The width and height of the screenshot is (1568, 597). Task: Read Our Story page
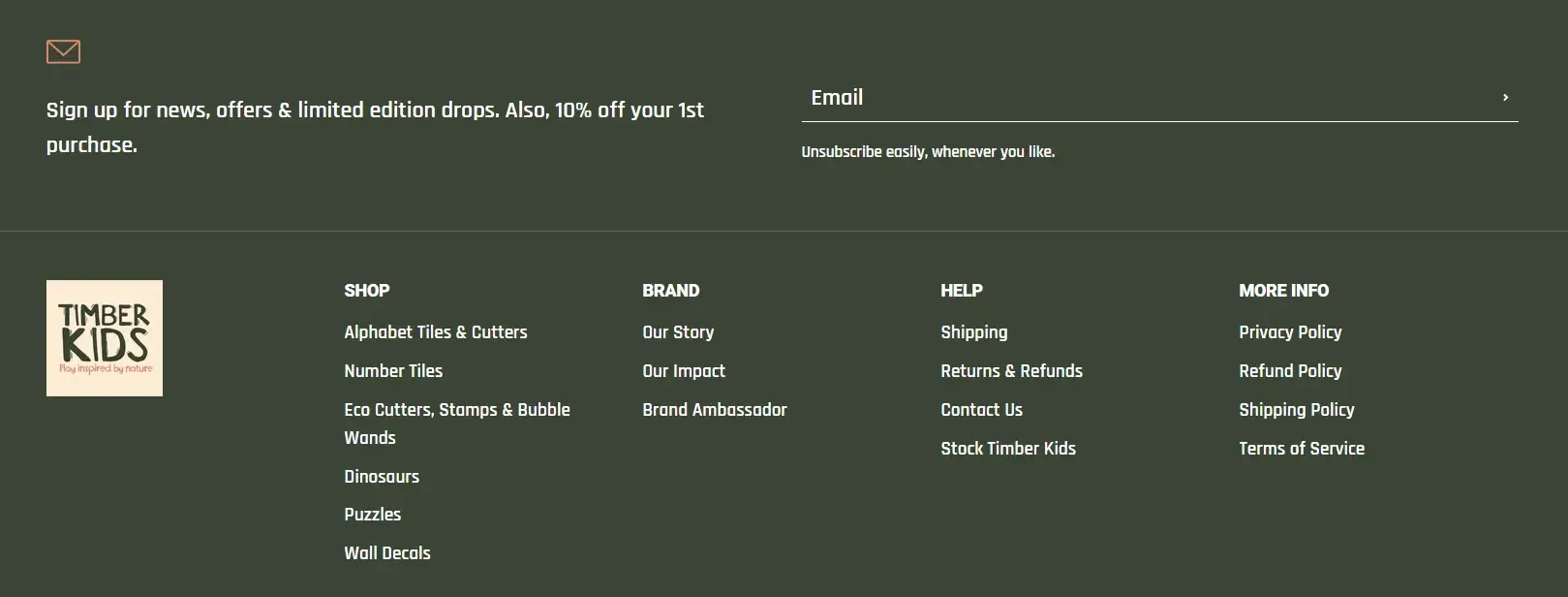tap(677, 331)
